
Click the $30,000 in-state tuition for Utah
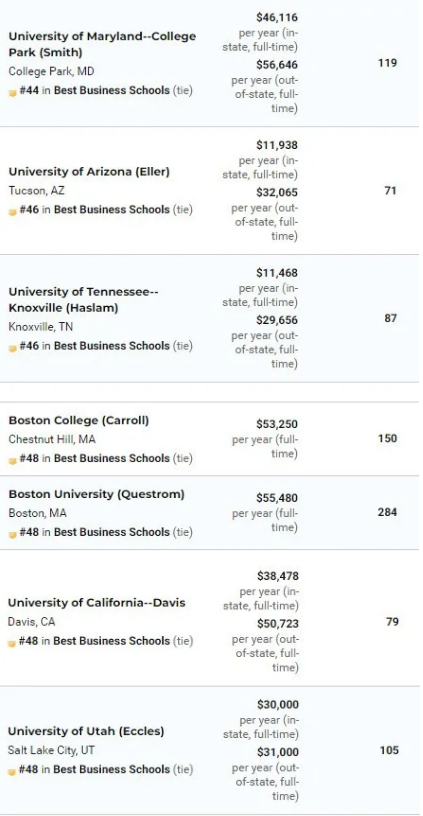pyautogui.click(x=278, y=705)
